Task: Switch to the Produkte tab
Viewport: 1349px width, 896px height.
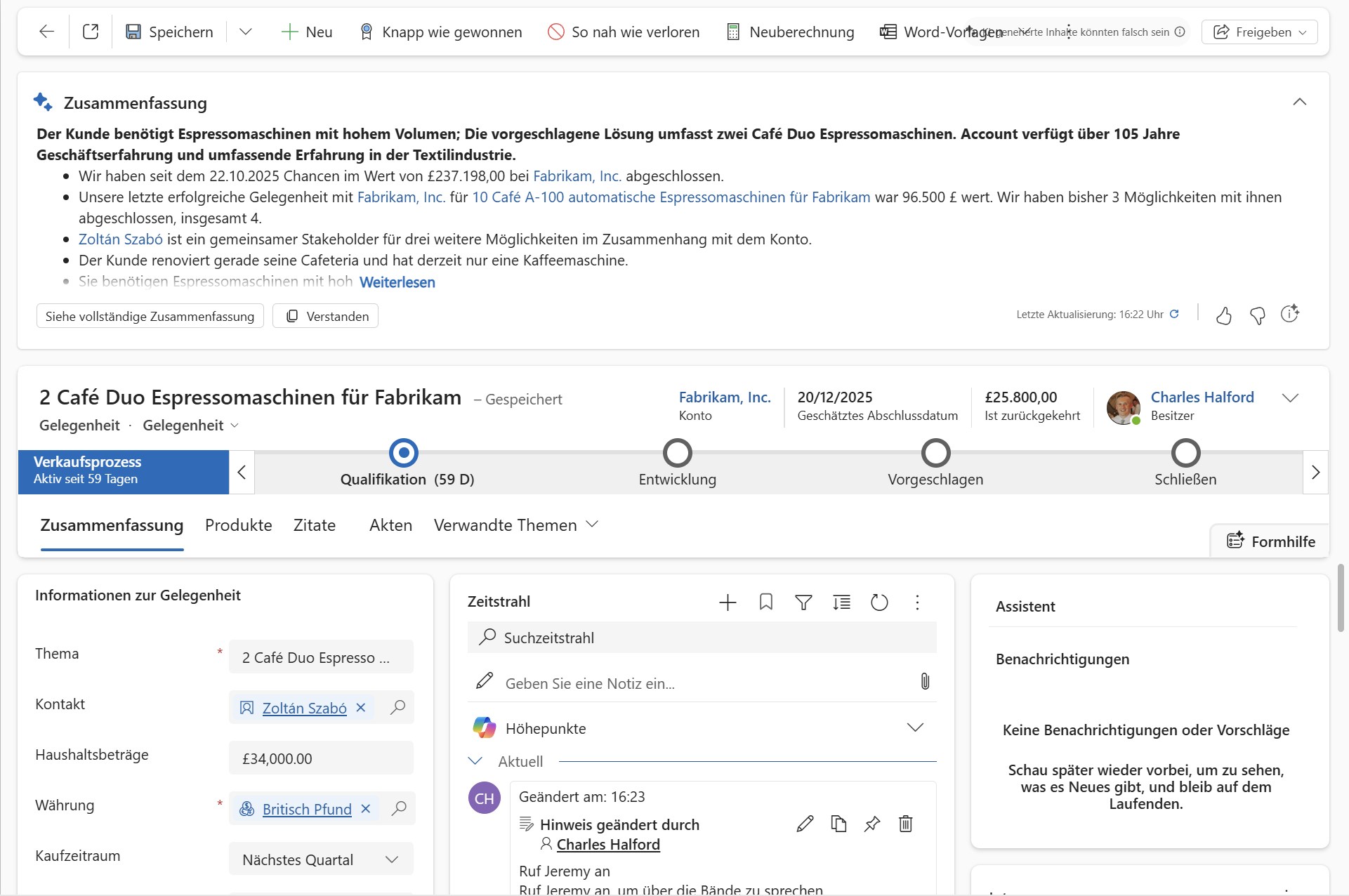Action: [x=238, y=525]
